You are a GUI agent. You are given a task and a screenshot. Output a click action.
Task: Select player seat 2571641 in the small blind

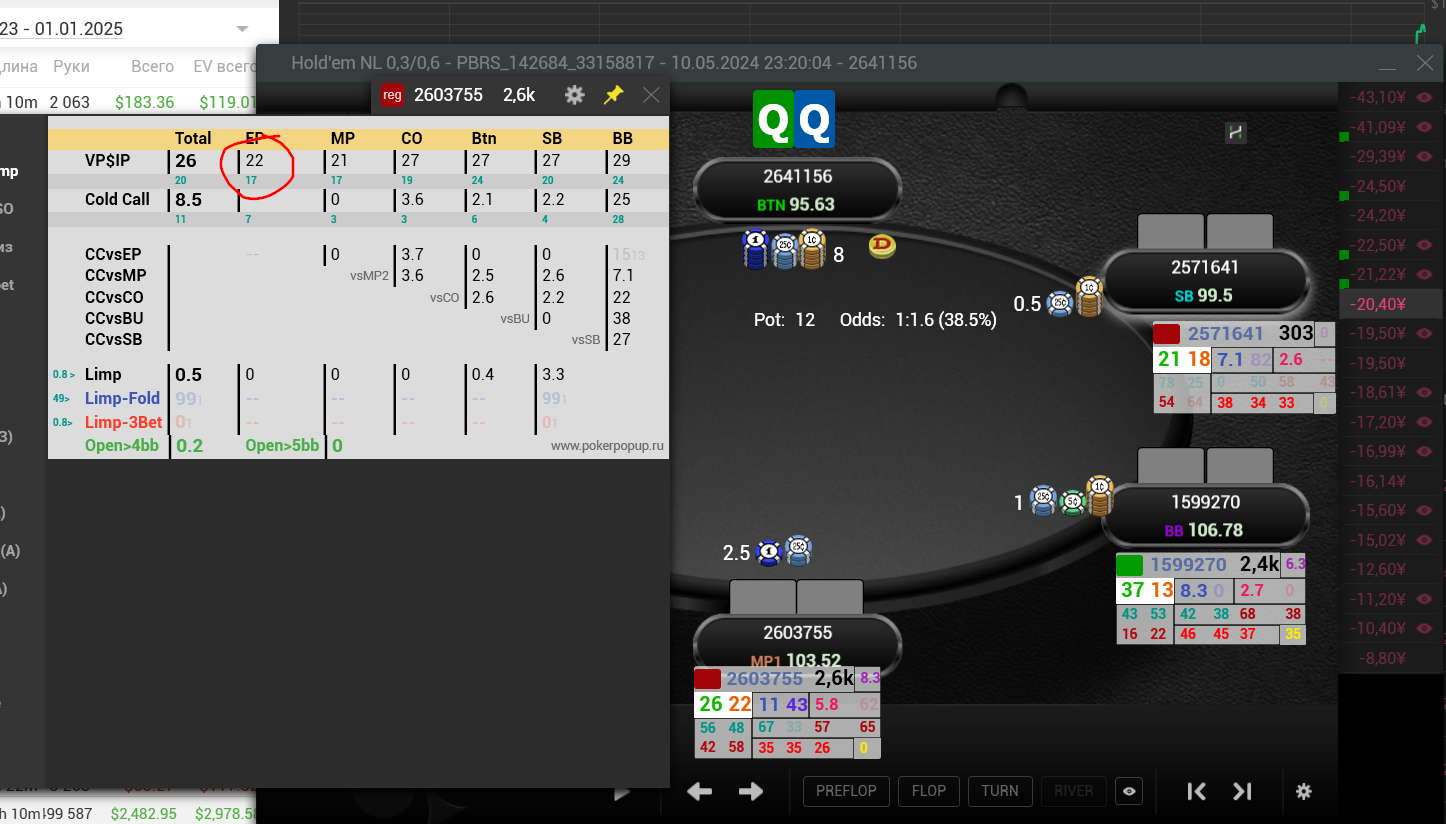(1205, 281)
